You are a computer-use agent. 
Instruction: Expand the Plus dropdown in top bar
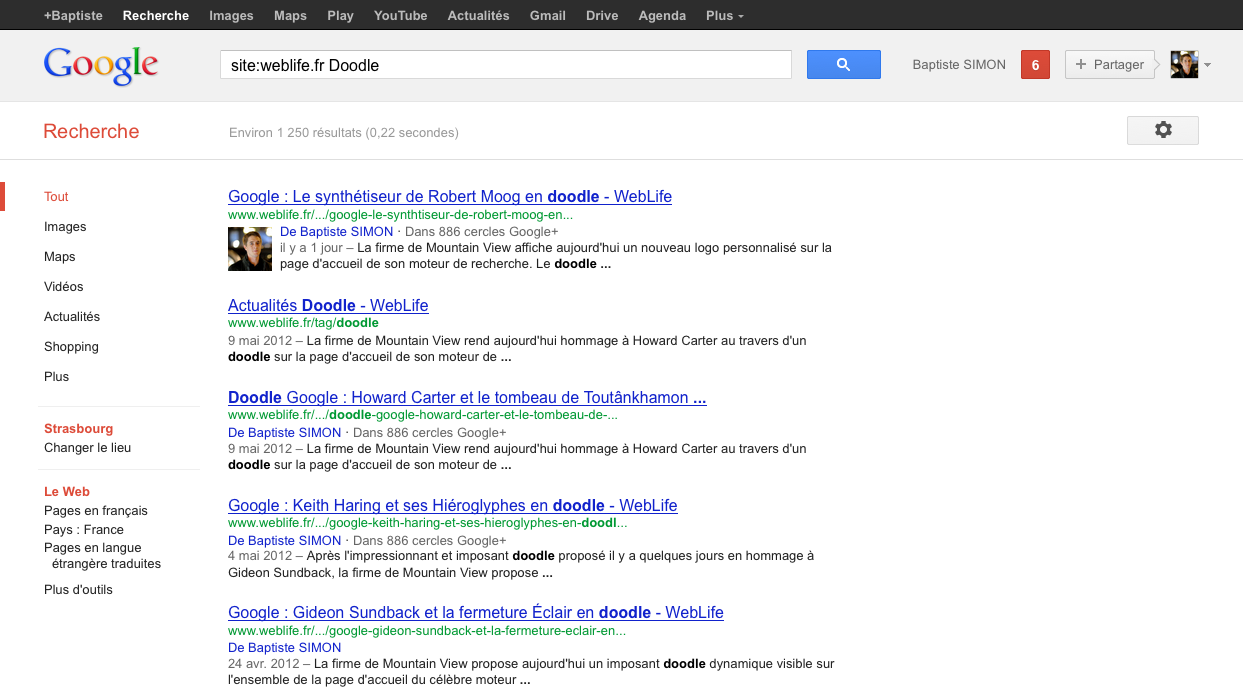coord(725,15)
